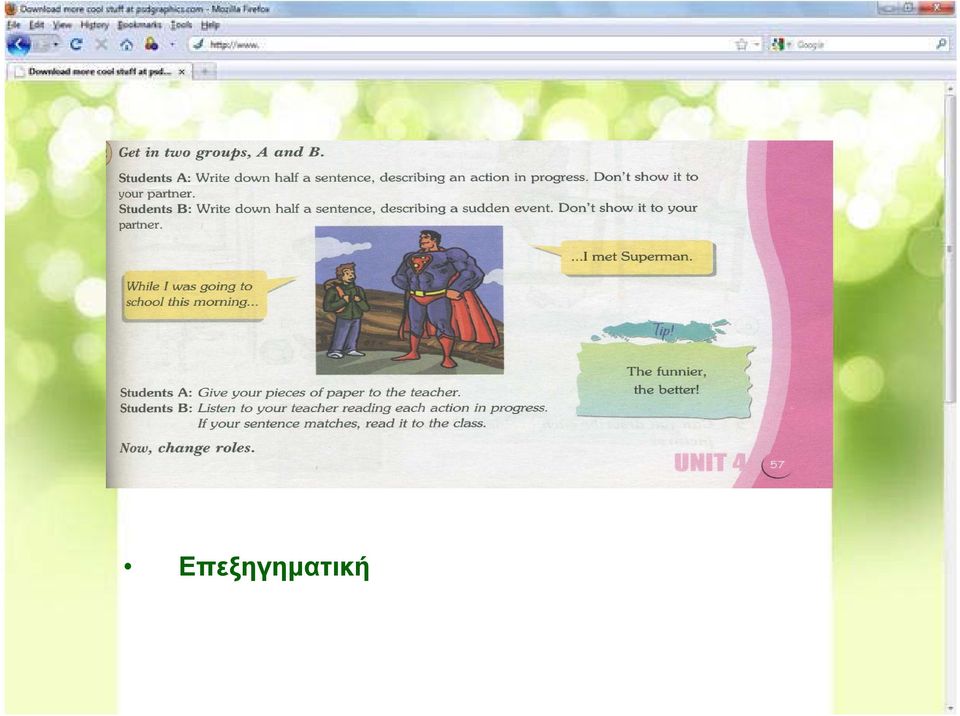The image size is (960, 716).
Task: Reload the page with the refresh icon
Action: pyautogui.click(x=76, y=44)
